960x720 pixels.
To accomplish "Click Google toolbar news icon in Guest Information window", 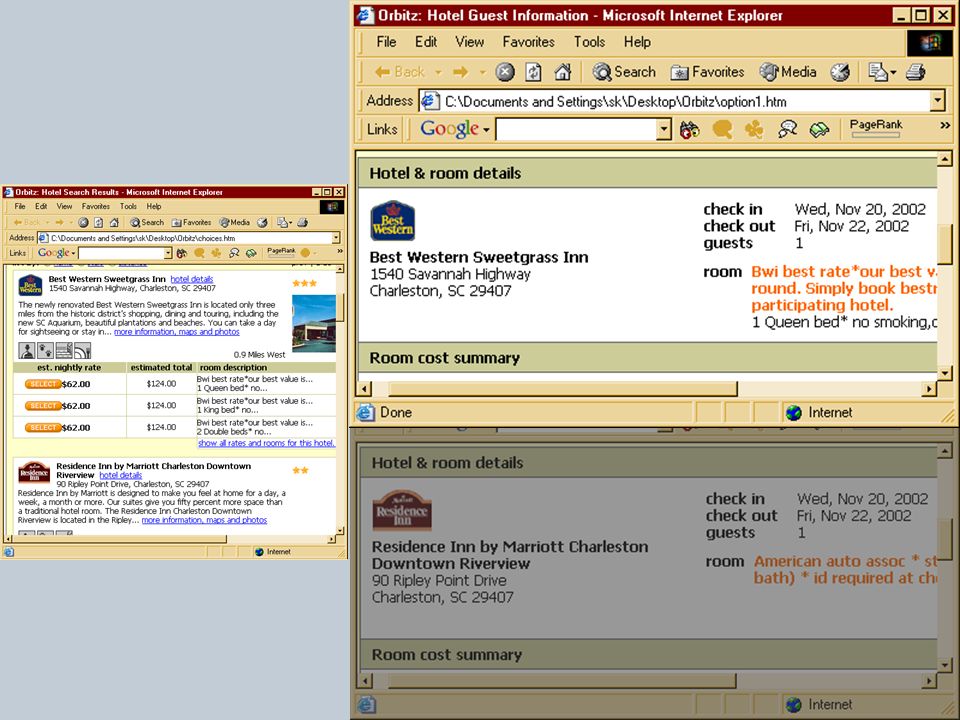I will pyautogui.click(x=689, y=129).
